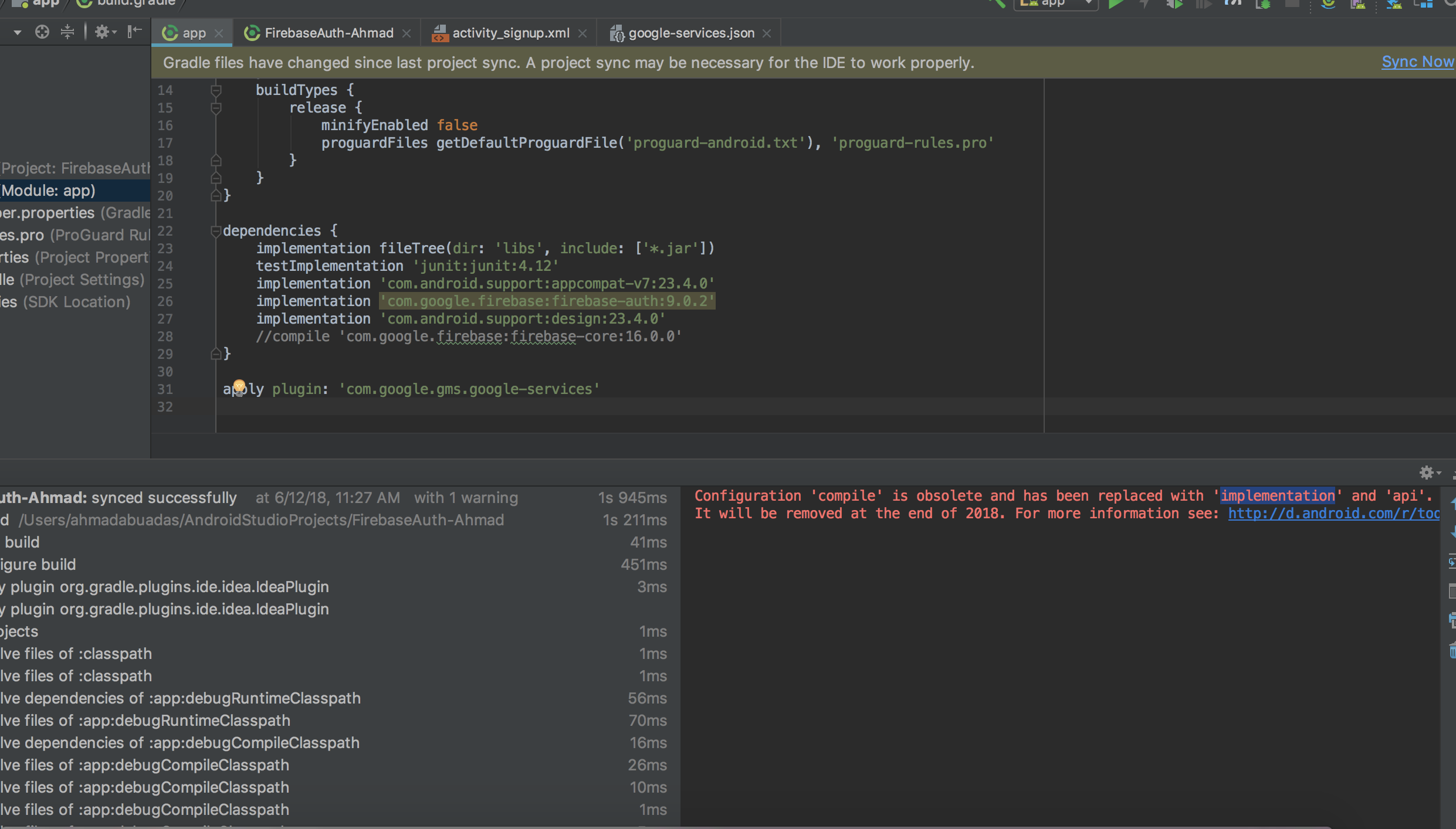
Task: Click the Sync Project with Gradle icon
Action: point(1328,4)
